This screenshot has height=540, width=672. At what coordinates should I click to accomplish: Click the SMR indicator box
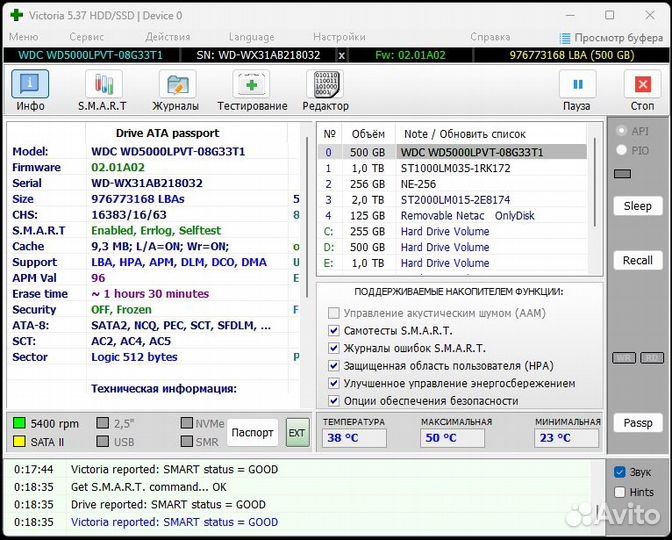(x=186, y=441)
